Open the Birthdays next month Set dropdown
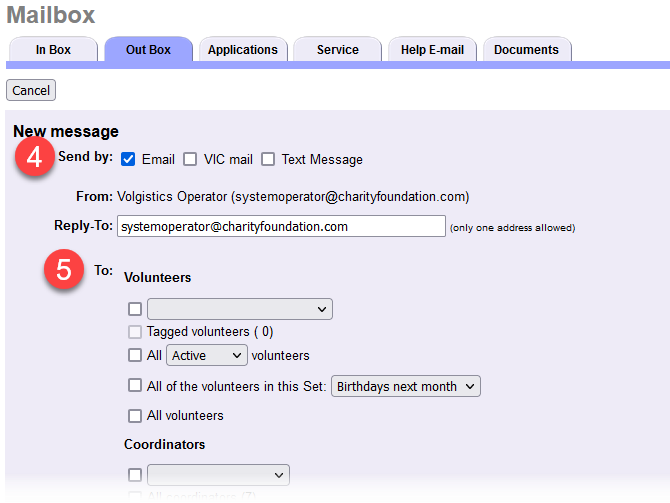Viewport: 670px width, 503px height. 406,386
